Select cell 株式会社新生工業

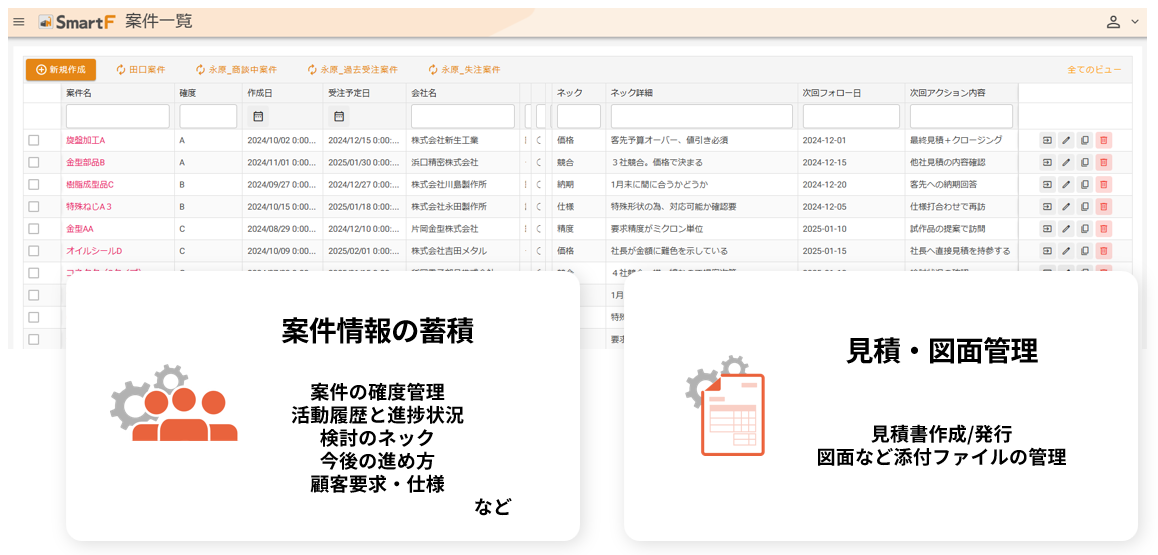[445, 140]
